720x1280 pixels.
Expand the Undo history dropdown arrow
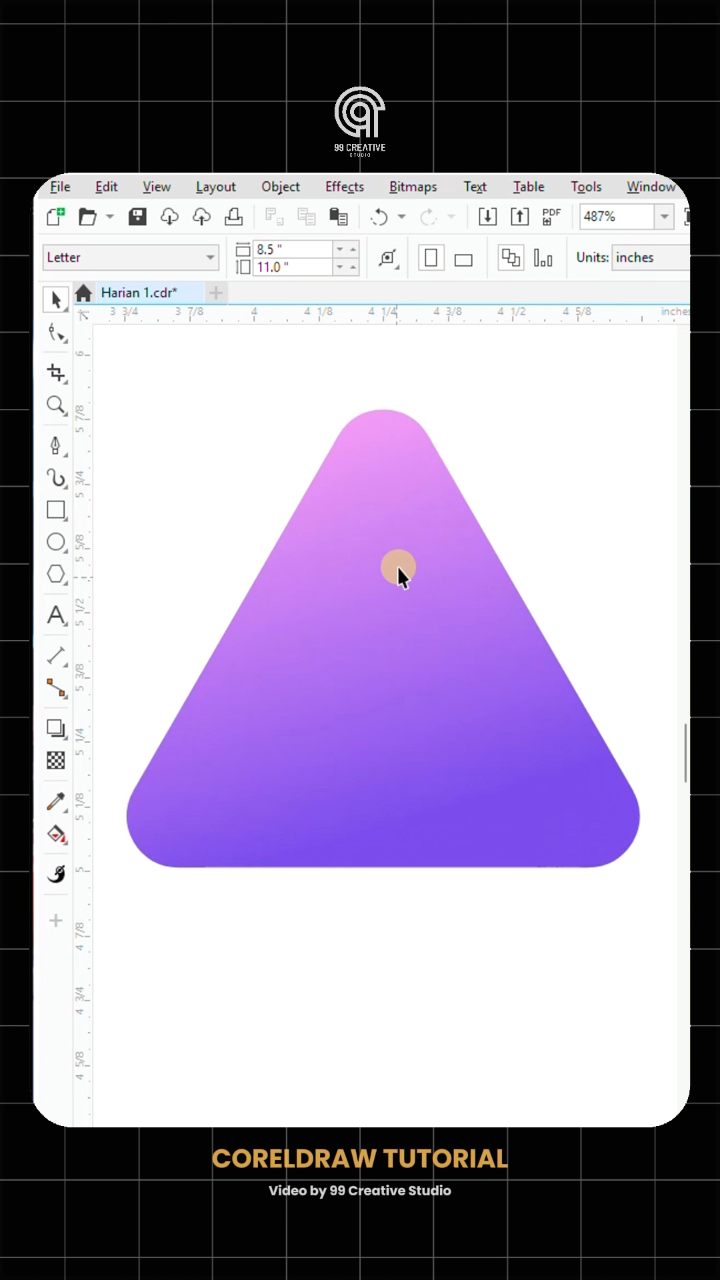[401, 216]
